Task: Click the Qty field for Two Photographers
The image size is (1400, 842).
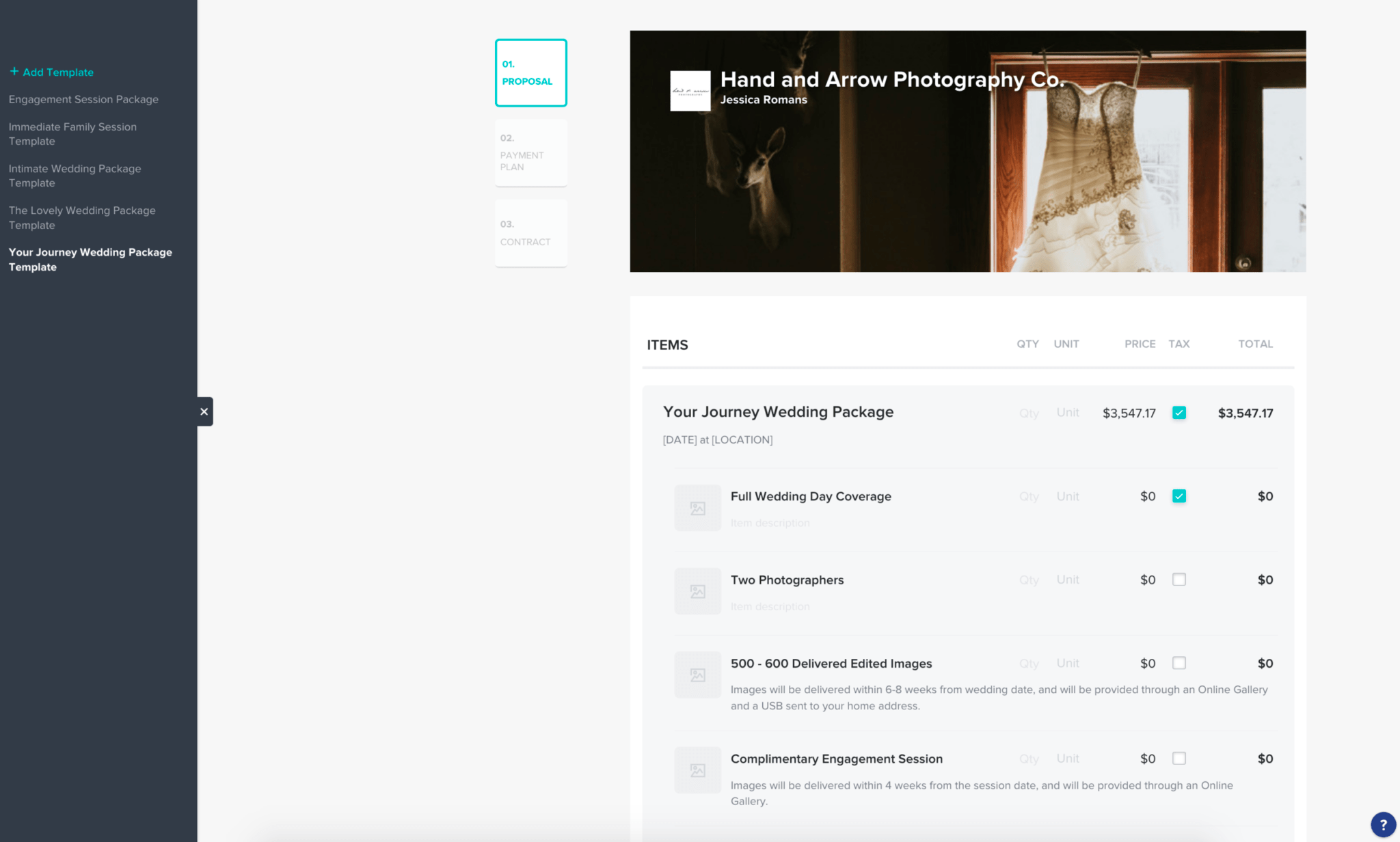Action: click(1028, 580)
